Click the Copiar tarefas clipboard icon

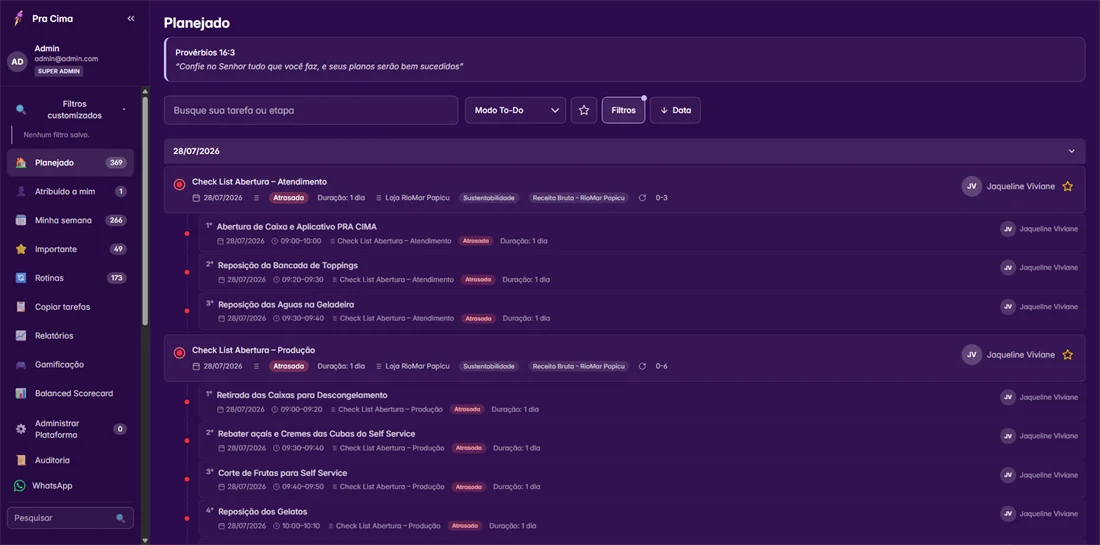click(21, 307)
